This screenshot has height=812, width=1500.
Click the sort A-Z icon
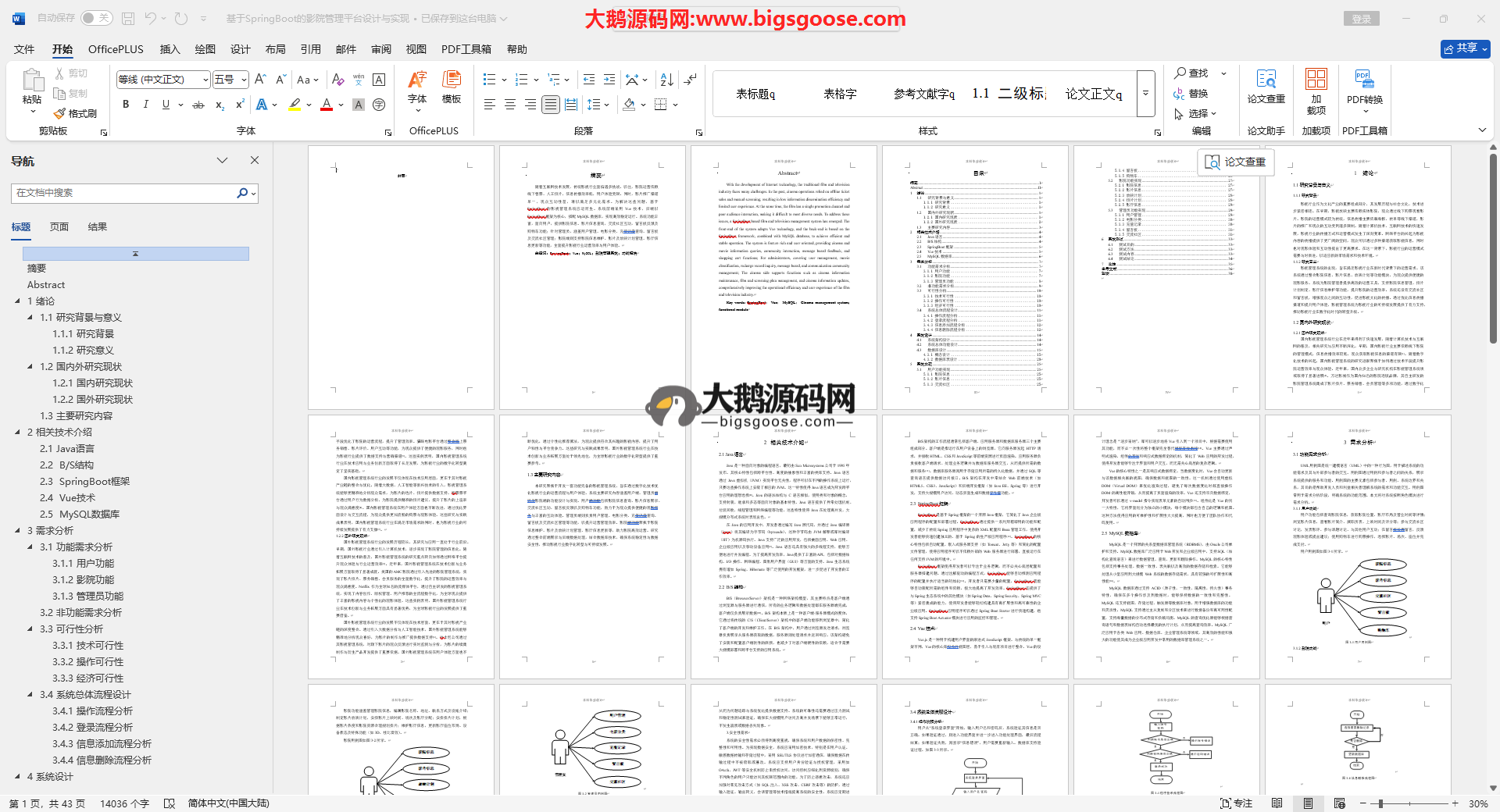pyautogui.click(x=666, y=80)
